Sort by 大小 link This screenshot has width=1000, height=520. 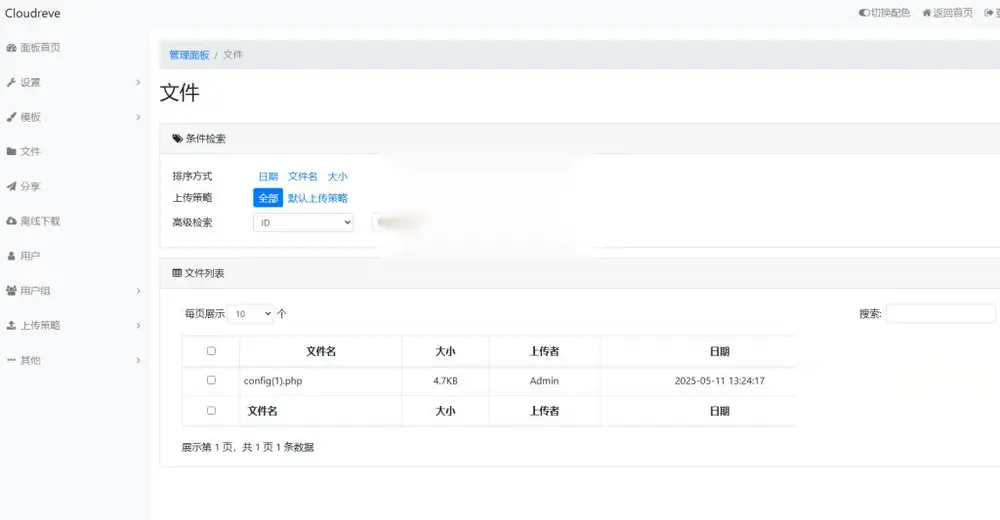pyautogui.click(x=337, y=176)
